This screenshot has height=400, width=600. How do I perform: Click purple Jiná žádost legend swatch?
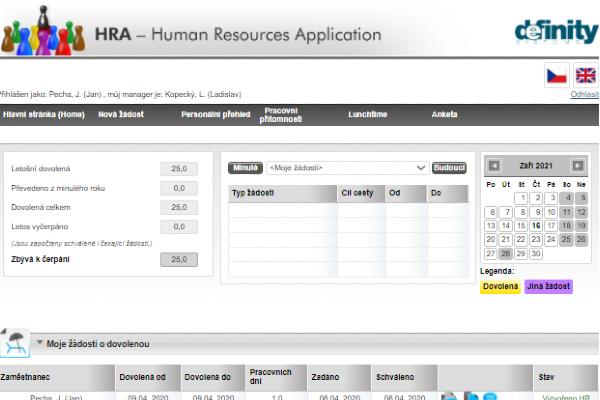[547, 287]
